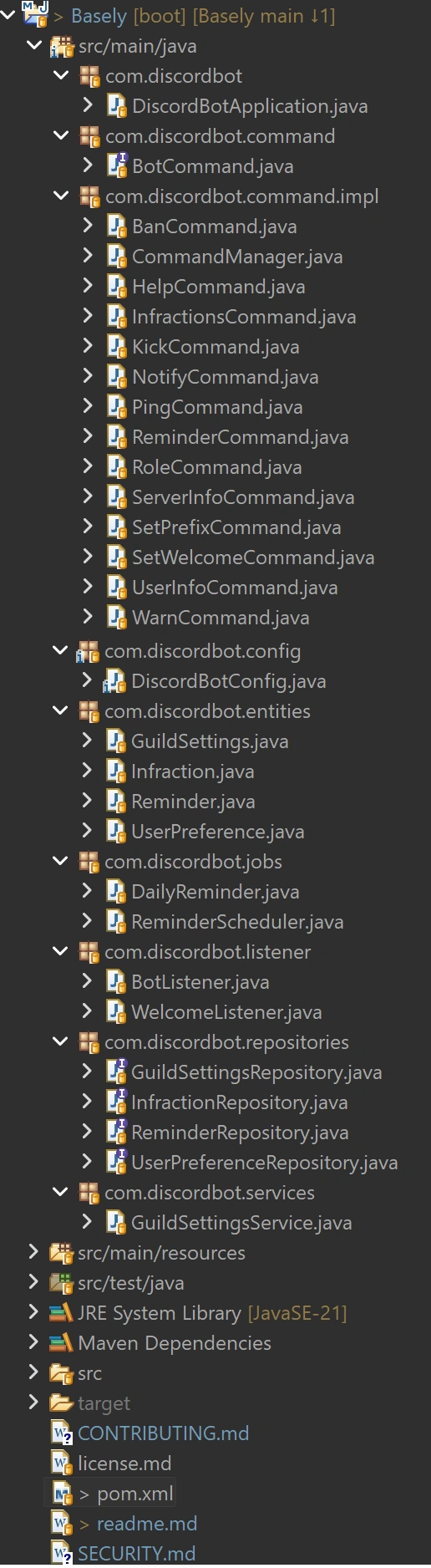Click the pom.xml Maven file icon

62,1494
